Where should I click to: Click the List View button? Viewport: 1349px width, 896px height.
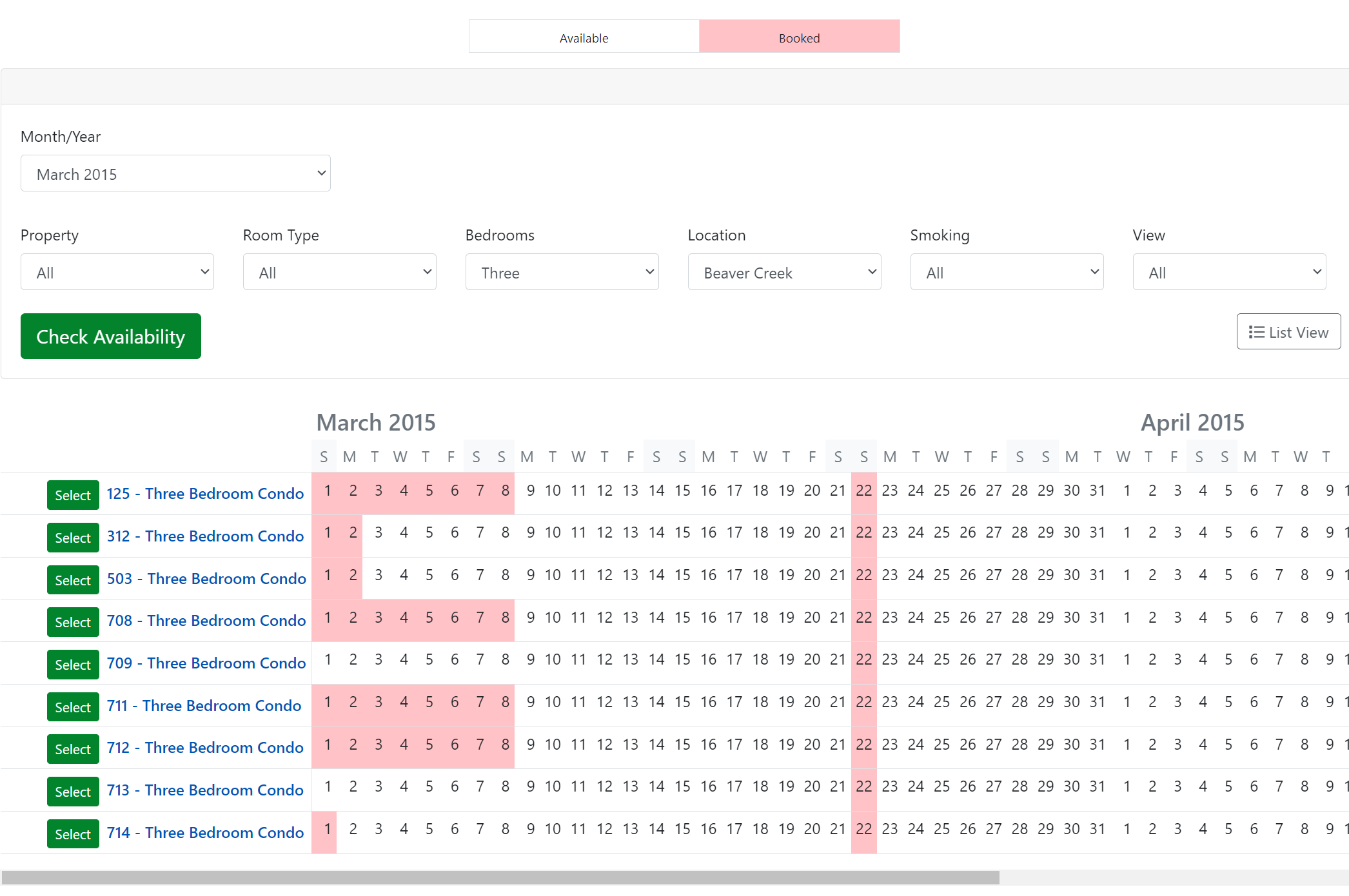[x=1288, y=332]
